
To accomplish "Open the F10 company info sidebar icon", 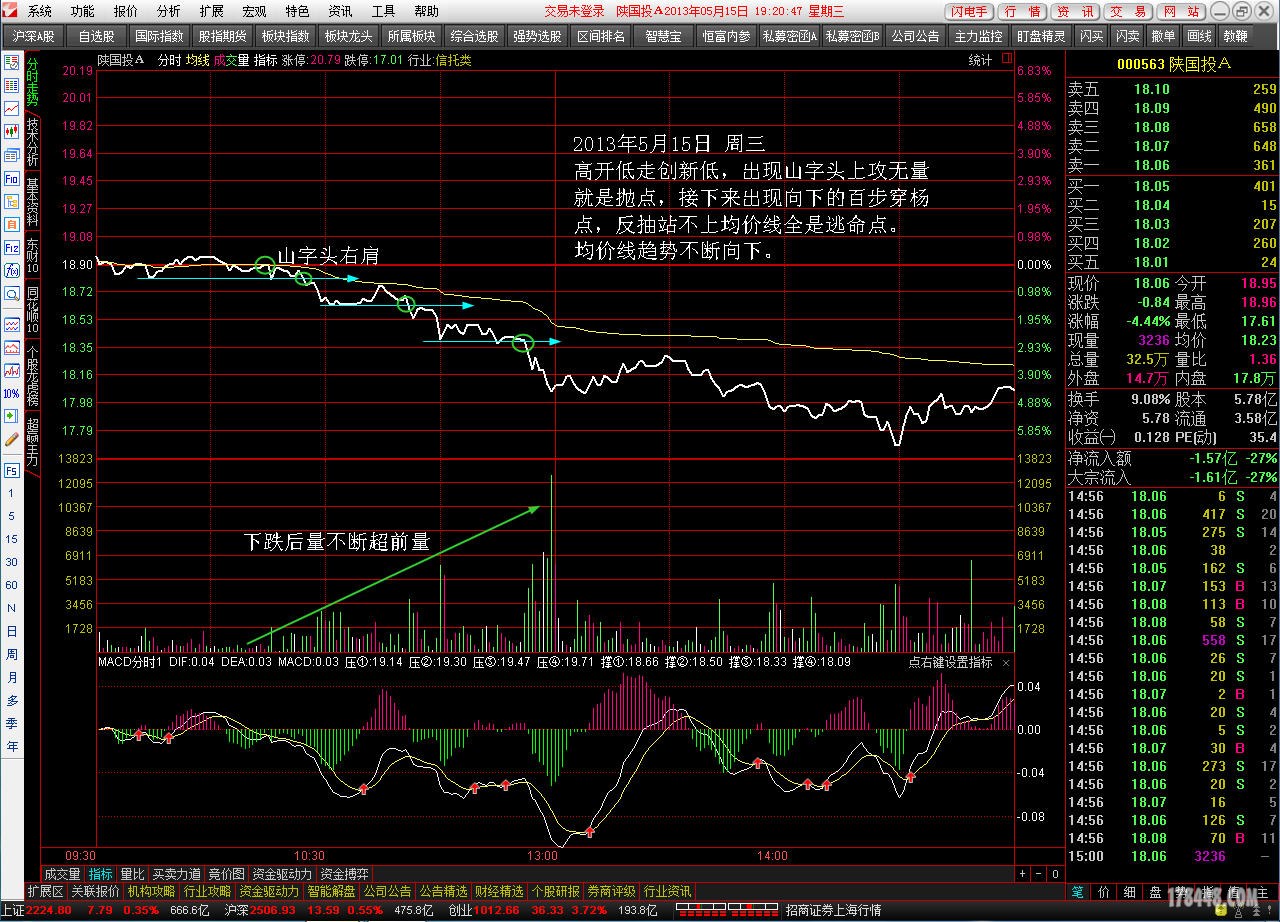I will [x=12, y=178].
